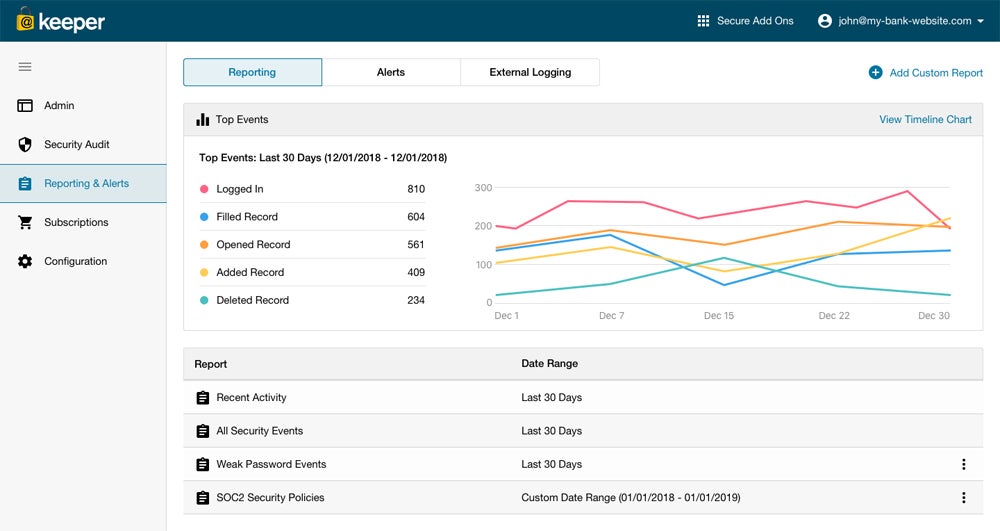
Task: Click the Recent Activity report clipboard icon
Action: 203,398
